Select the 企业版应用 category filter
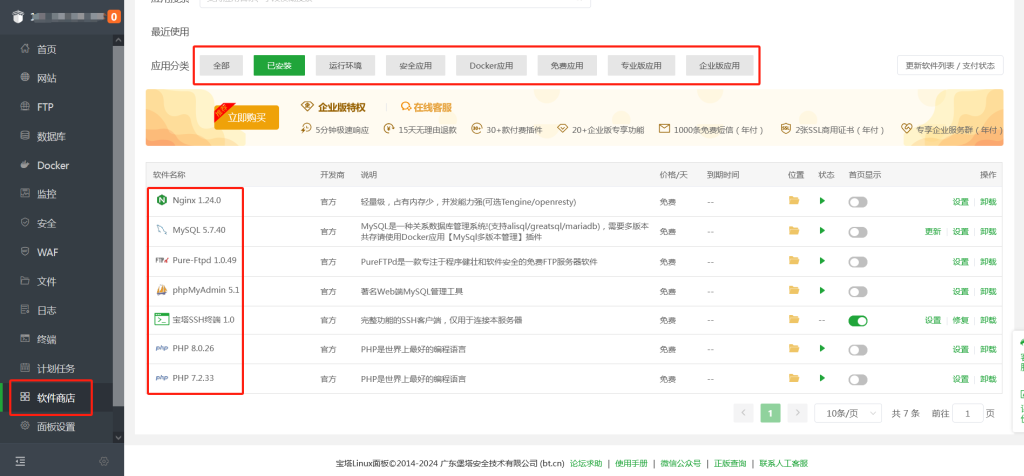 [719, 65]
